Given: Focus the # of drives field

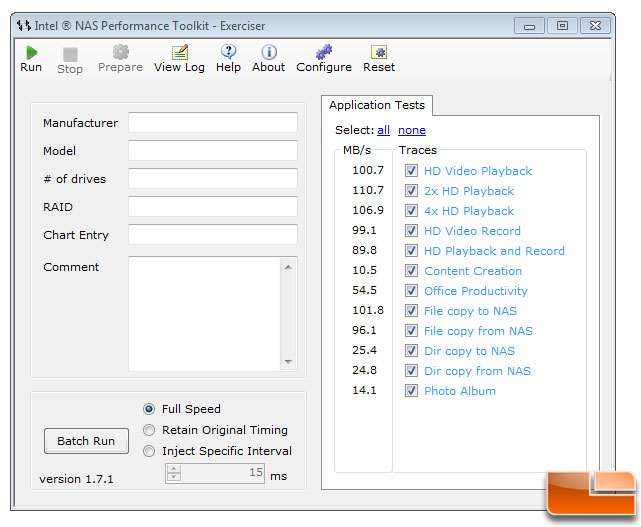Looking at the screenshot, I should tap(213, 179).
